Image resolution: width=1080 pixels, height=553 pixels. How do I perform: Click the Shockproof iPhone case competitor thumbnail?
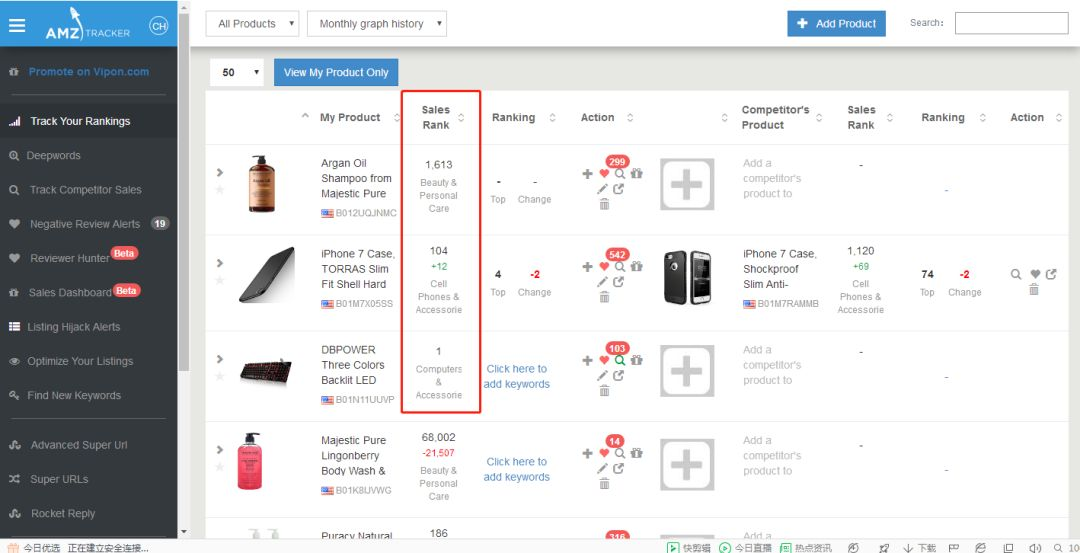(x=687, y=277)
